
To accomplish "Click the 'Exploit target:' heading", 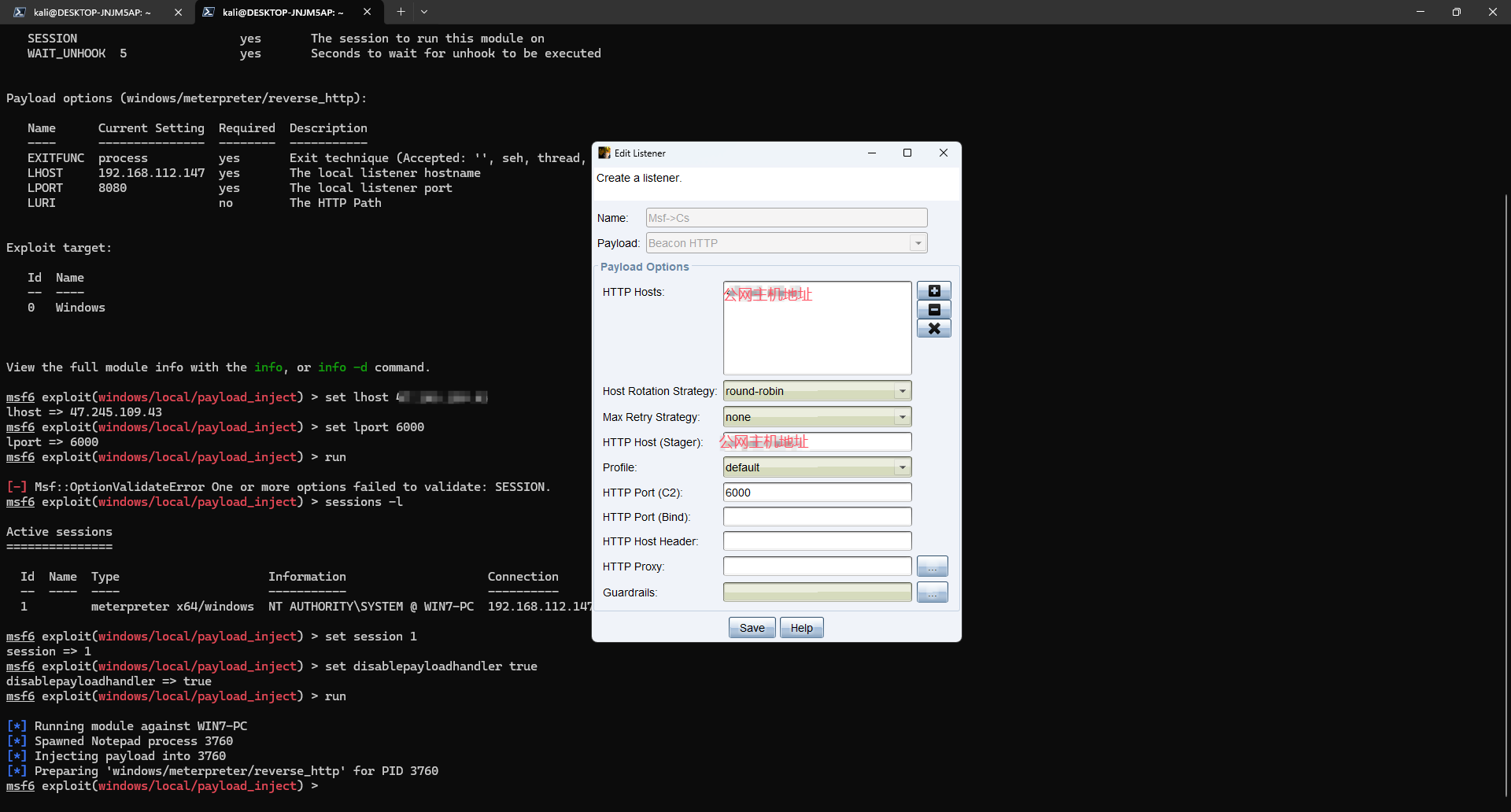I will tap(59, 248).
